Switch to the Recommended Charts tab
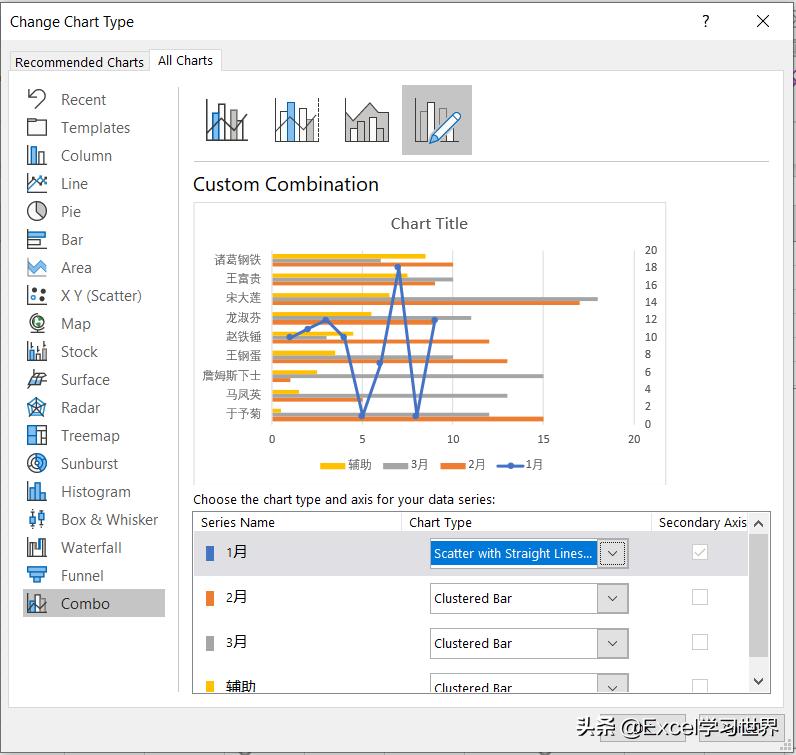The width and height of the screenshot is (796, 755). pos(79,62)
